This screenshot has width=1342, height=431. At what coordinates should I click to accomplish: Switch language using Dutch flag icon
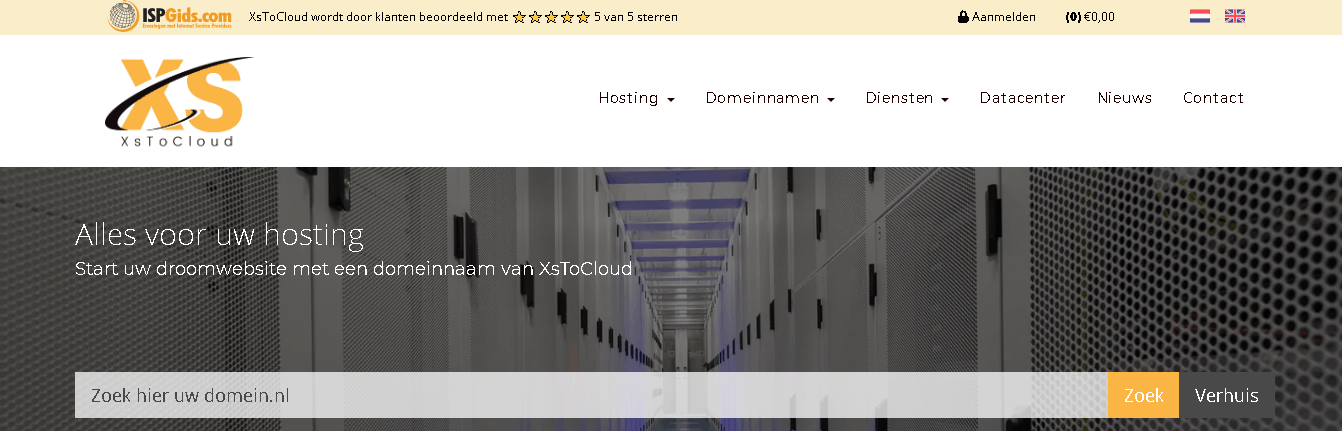[1200, 16]
